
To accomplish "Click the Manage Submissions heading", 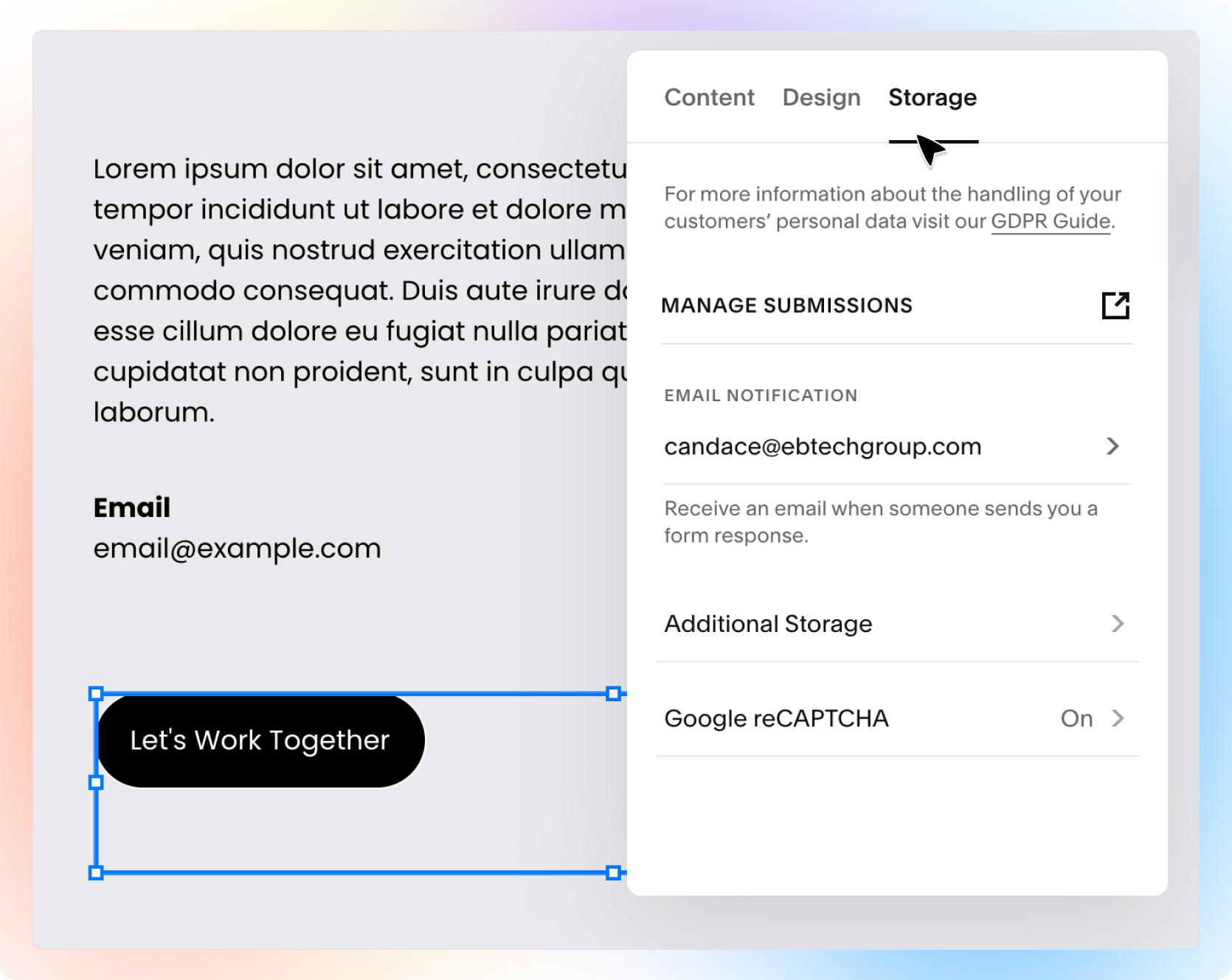I will [786, 305].
